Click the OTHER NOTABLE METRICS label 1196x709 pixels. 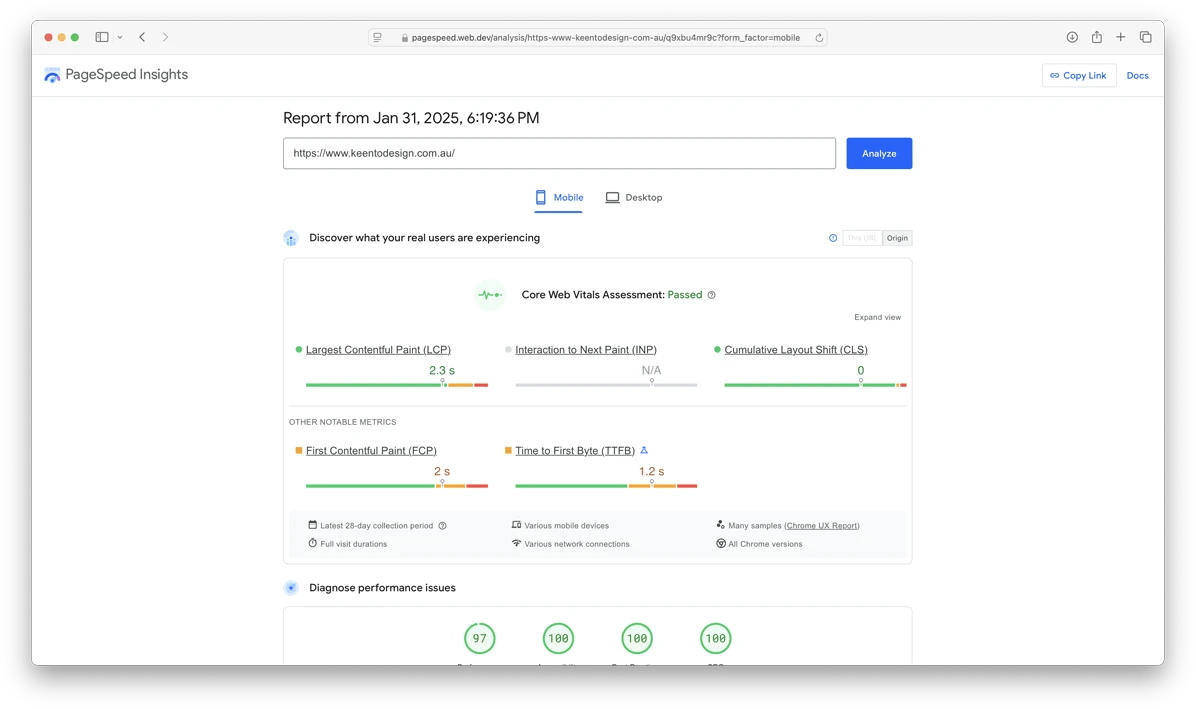(342, 422)
